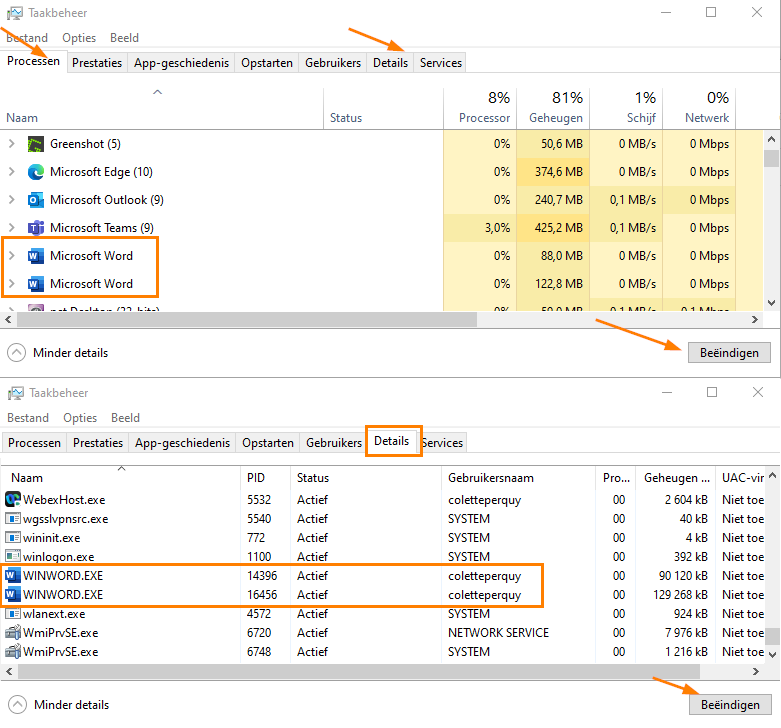Click the Taakbeheer title icon in the upper window
781x728 pixels.
pyautogui.click(x=14, y=13)
